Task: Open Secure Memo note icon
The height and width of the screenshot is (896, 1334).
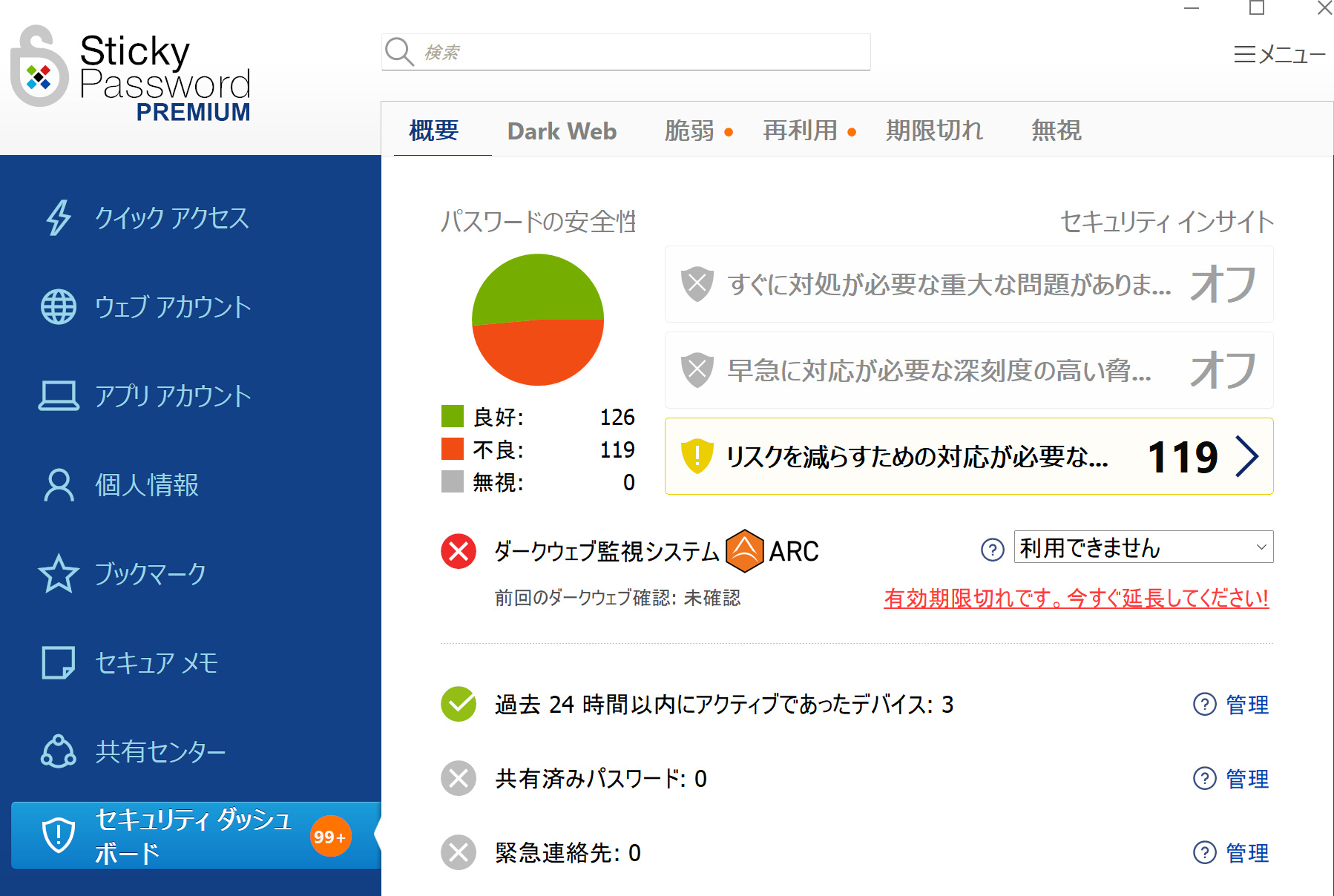Action: (59, 663)
